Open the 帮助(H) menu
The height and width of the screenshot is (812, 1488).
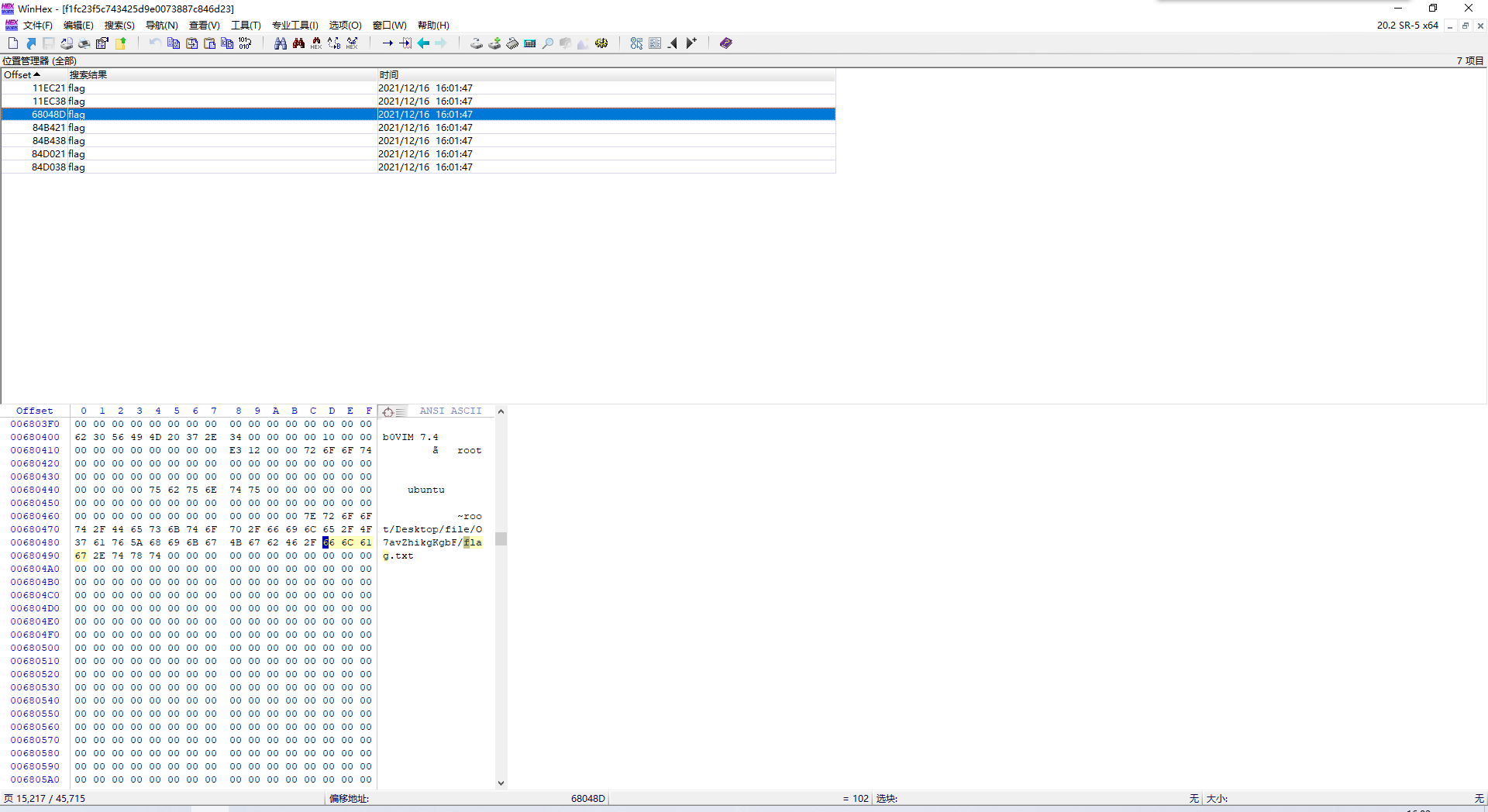[433, 26]
